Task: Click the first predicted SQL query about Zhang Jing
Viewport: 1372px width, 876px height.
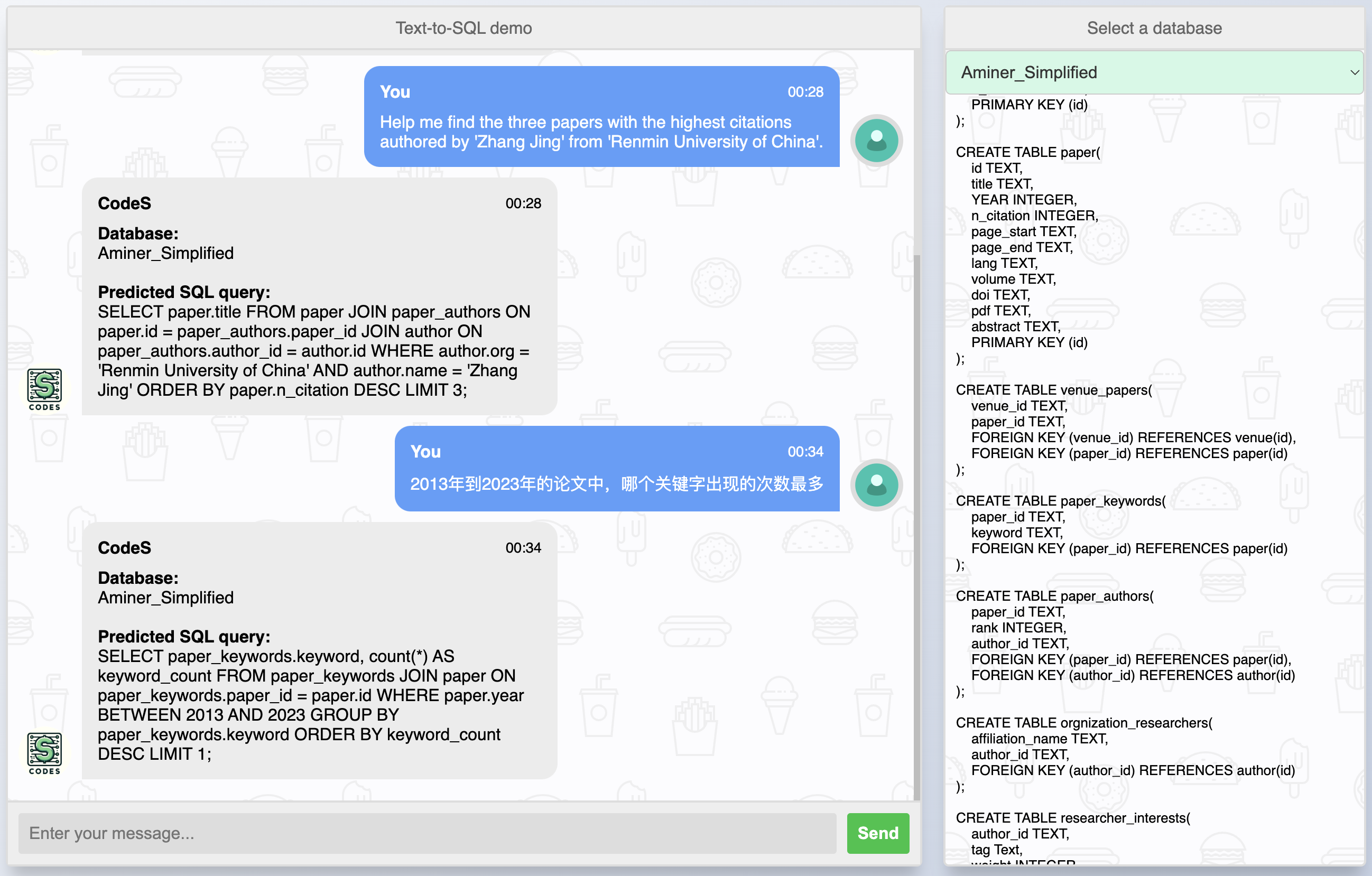Action: pos(313,351)
